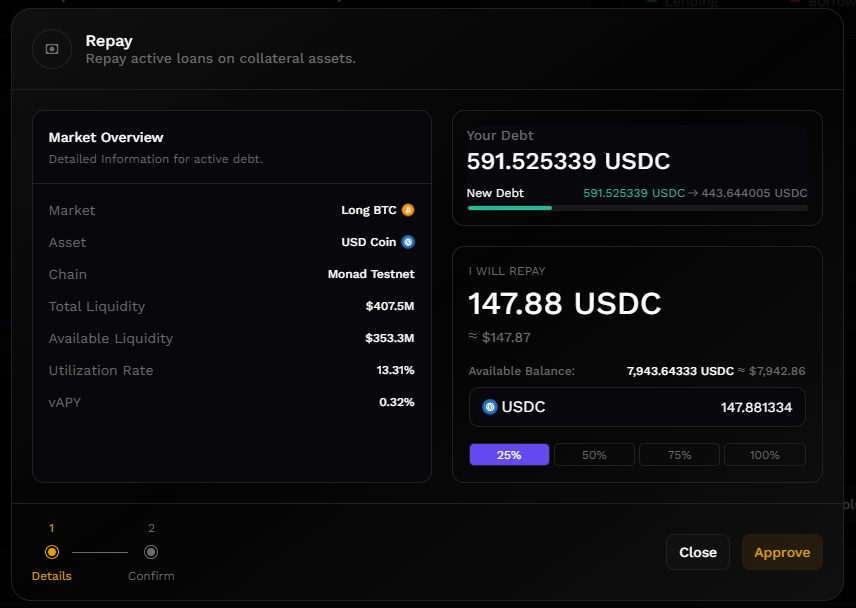Close the Repay dialog
Viewport: 856px width, 608px height.
pos(697,552)
